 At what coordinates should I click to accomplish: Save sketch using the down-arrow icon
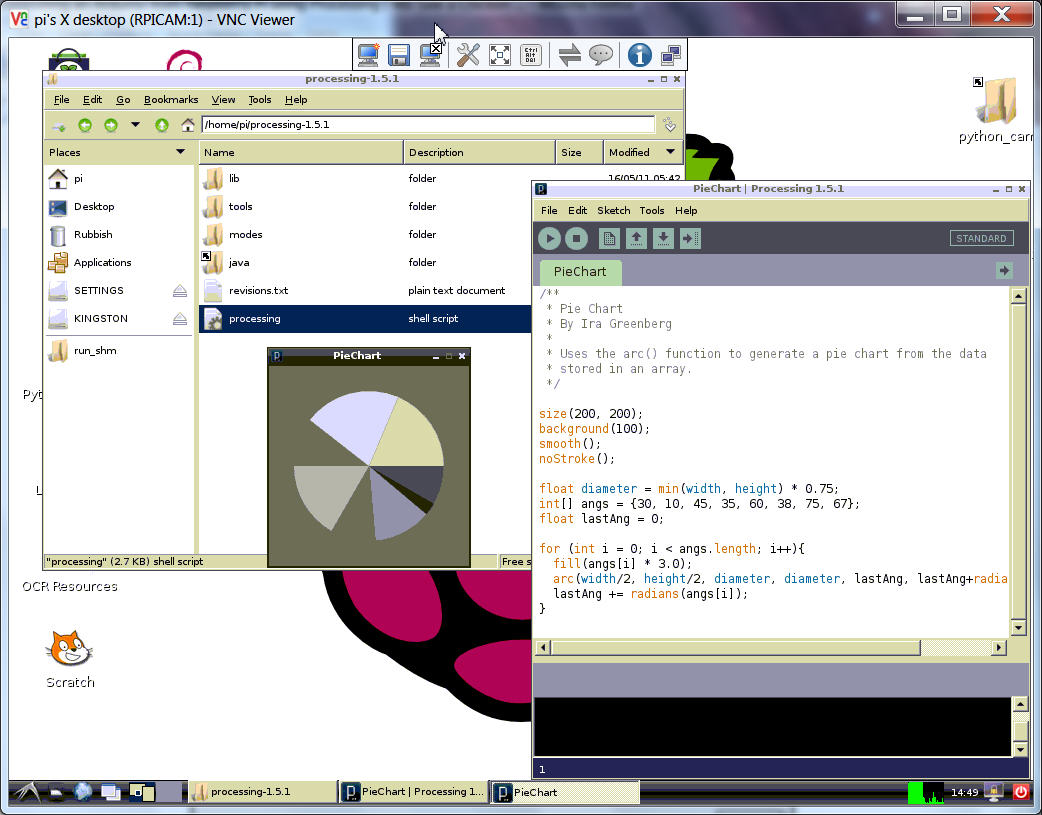click(663, 238)
